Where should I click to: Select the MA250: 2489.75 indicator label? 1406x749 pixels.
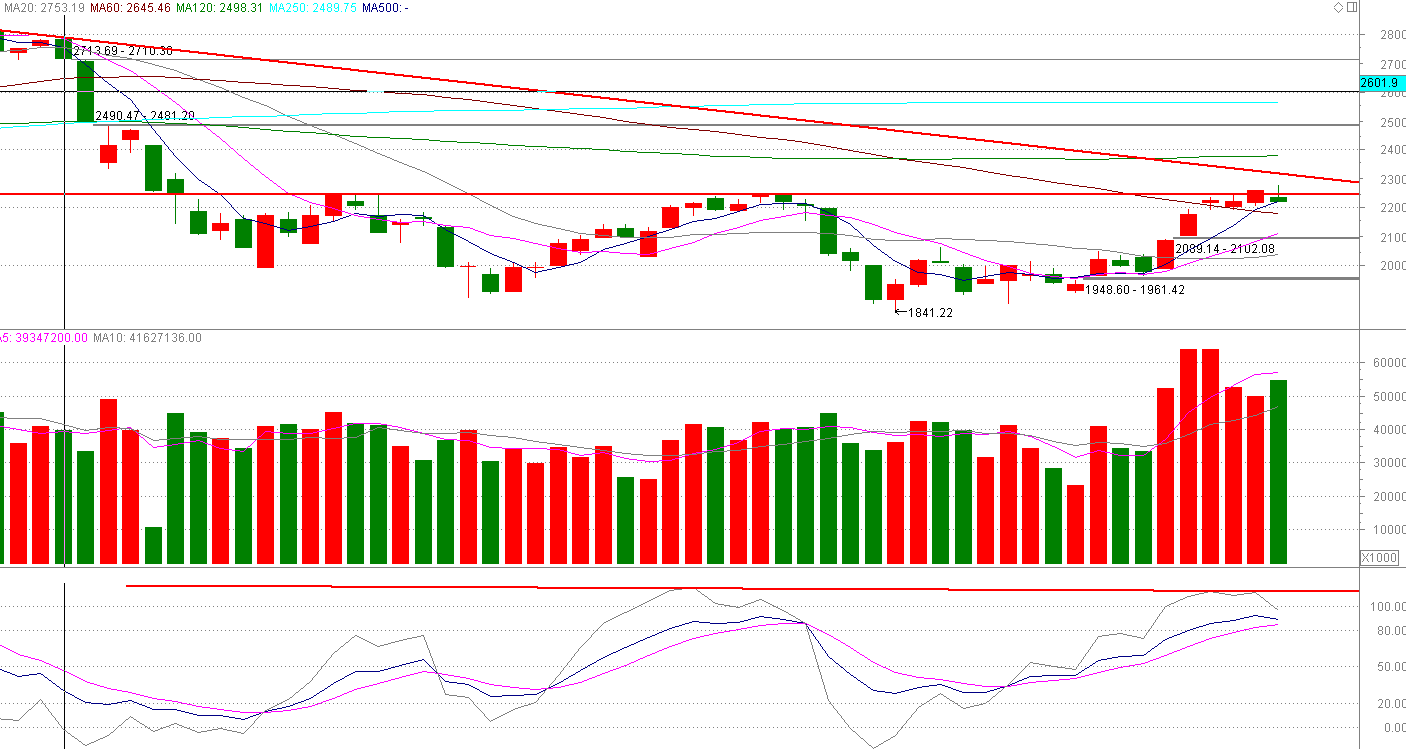point(312,8)
